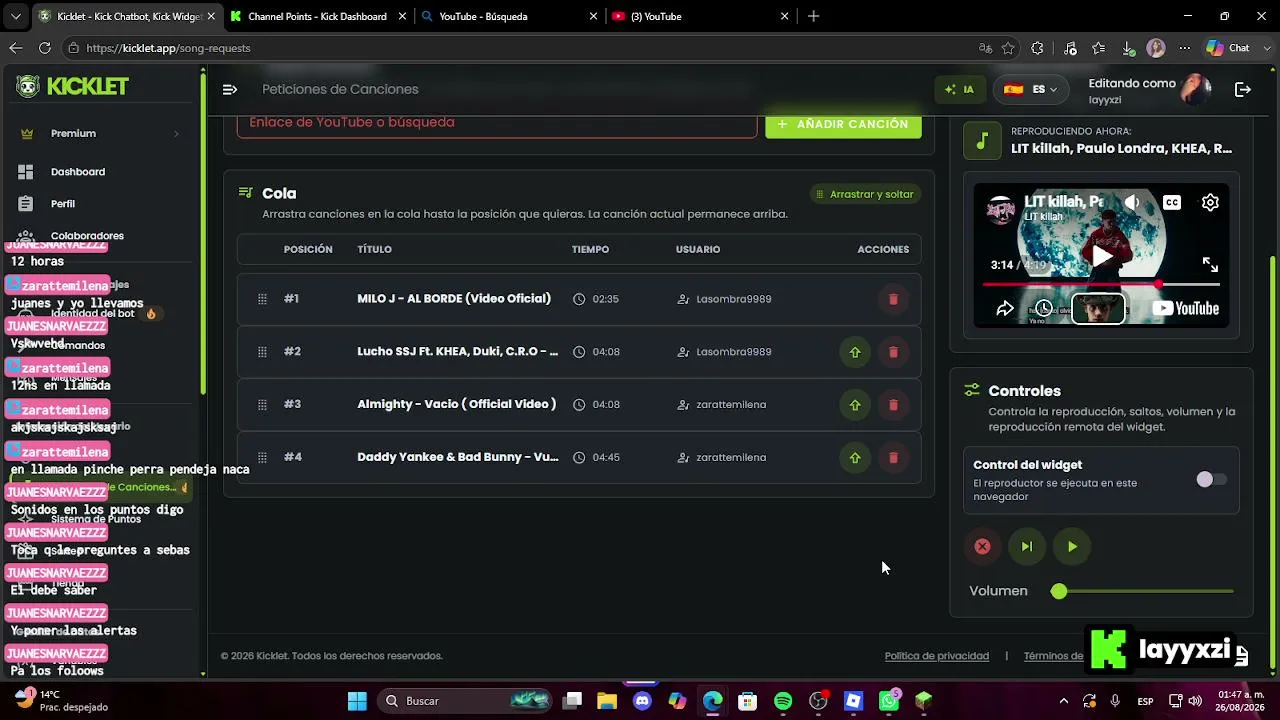Play the video in YouTube player
Image resolution: width=1280 pixels, height=720 pixels.
(x=1101, y=255)
